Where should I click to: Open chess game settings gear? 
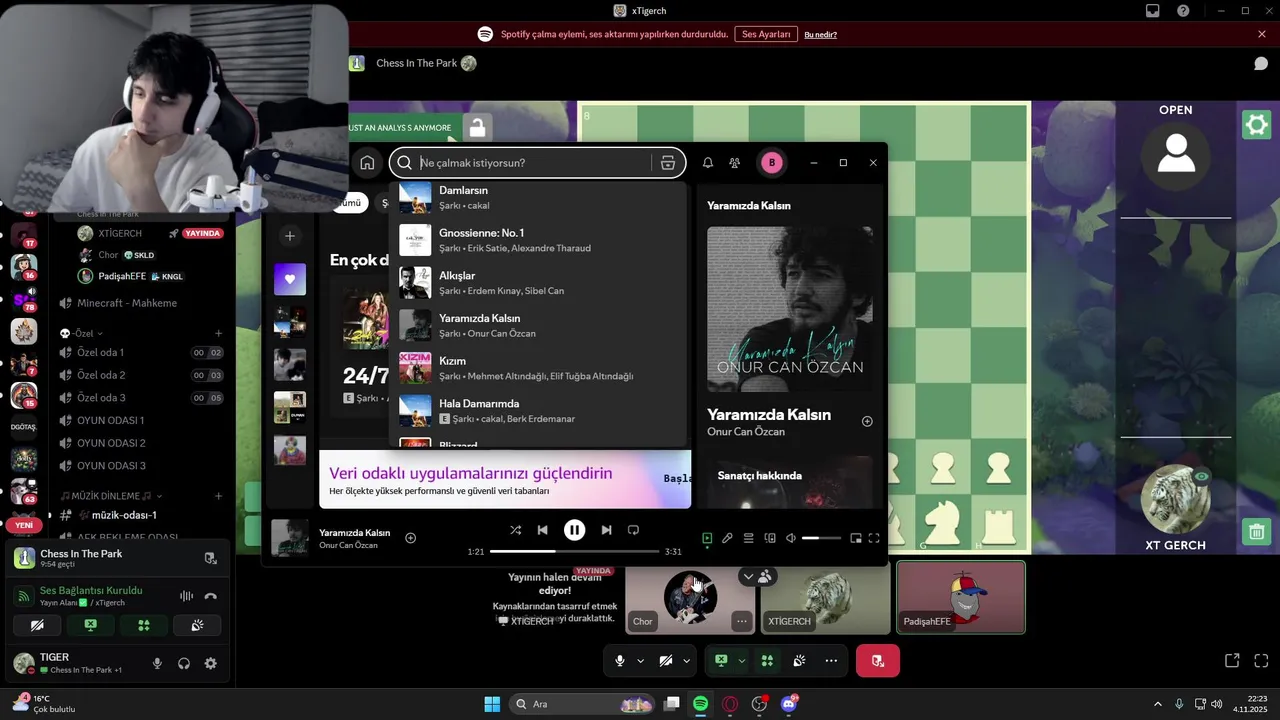[1255, 125]
